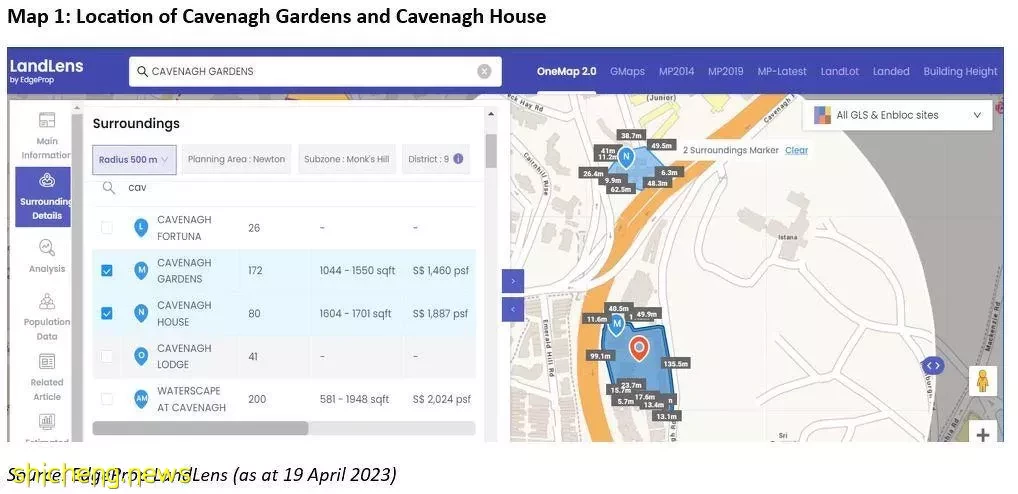The width and height of the screenshot is (1018, 494).
Task: Switch to the OneMap 2.0 tab
Action: tap(566, 71)
